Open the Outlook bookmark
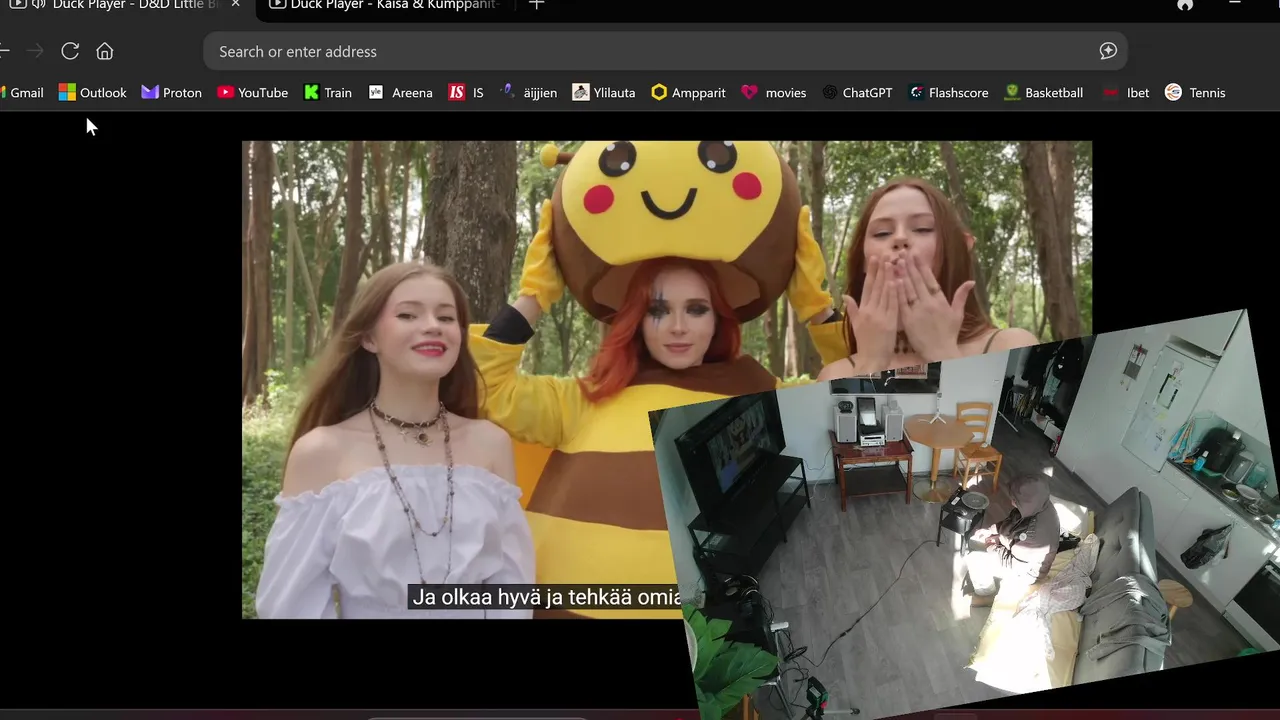Viewport: 1280px width, 720px height. pos(92,92)
